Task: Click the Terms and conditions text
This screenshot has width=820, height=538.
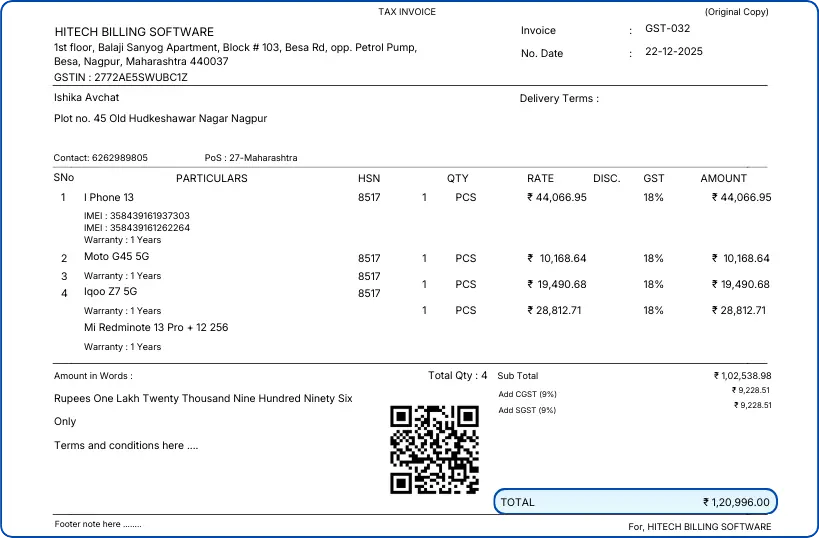Action: click(x=126, y=446)
